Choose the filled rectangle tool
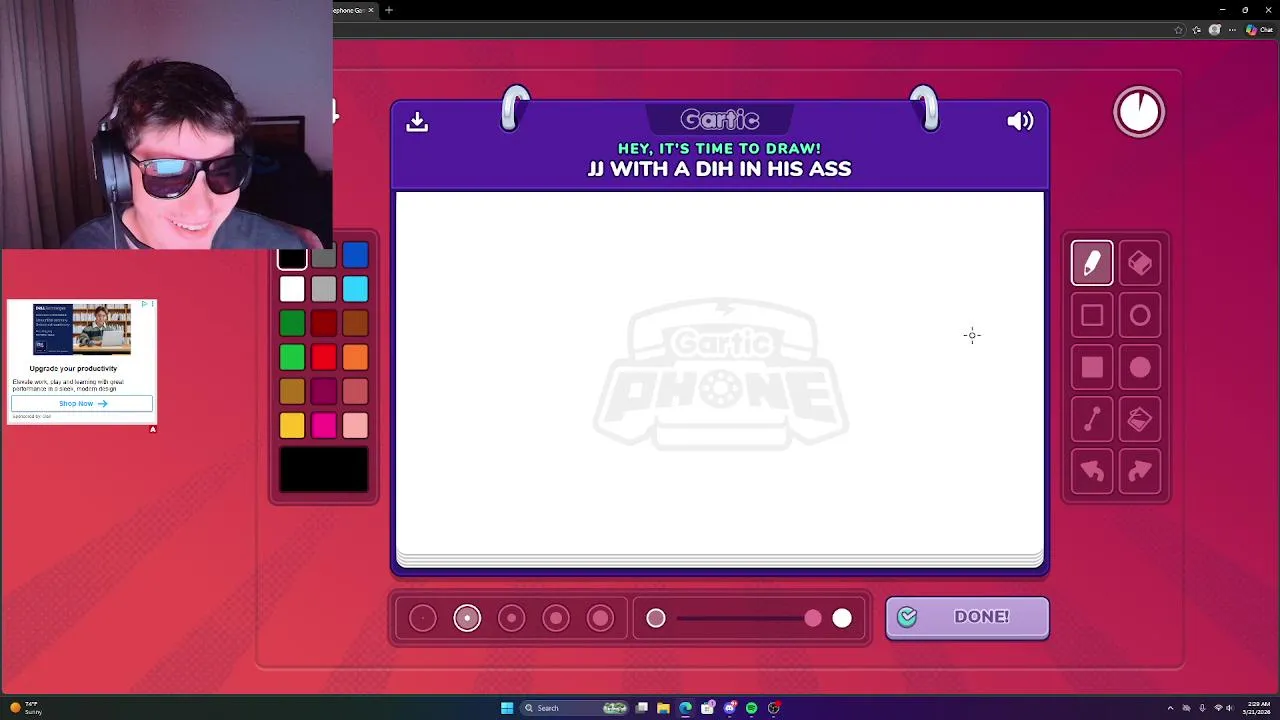1280x720 pixels. coord(1092,368)
